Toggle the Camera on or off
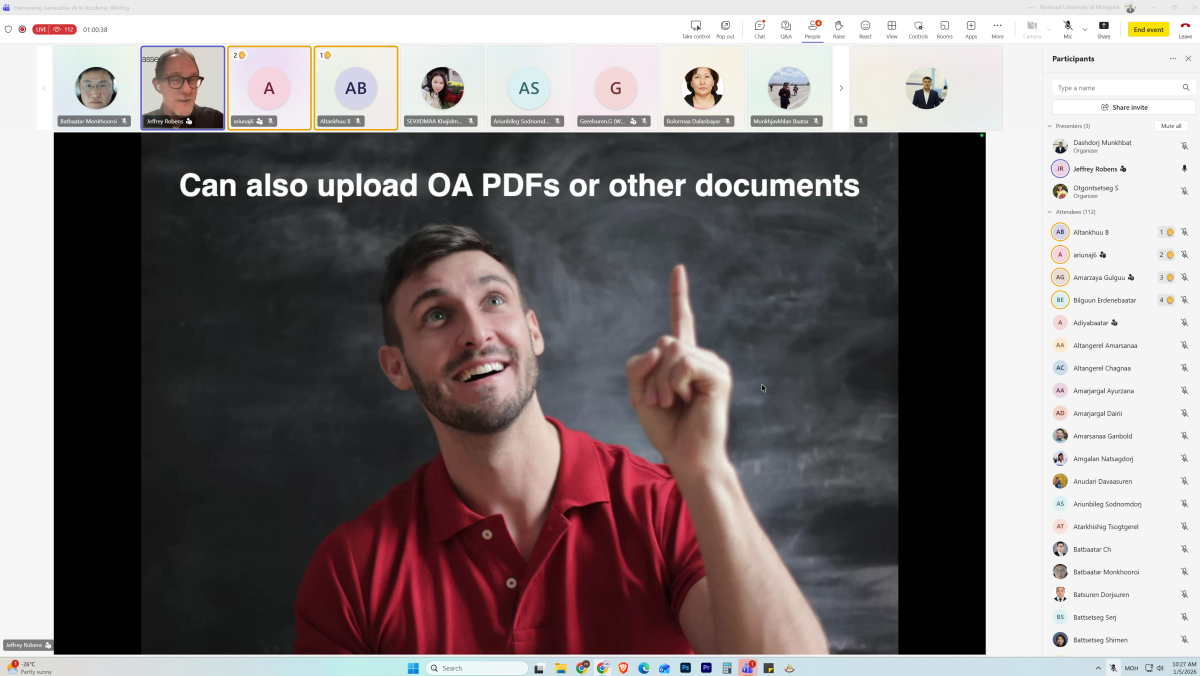The image size is (1200, 676). [x=1032, y=28]
